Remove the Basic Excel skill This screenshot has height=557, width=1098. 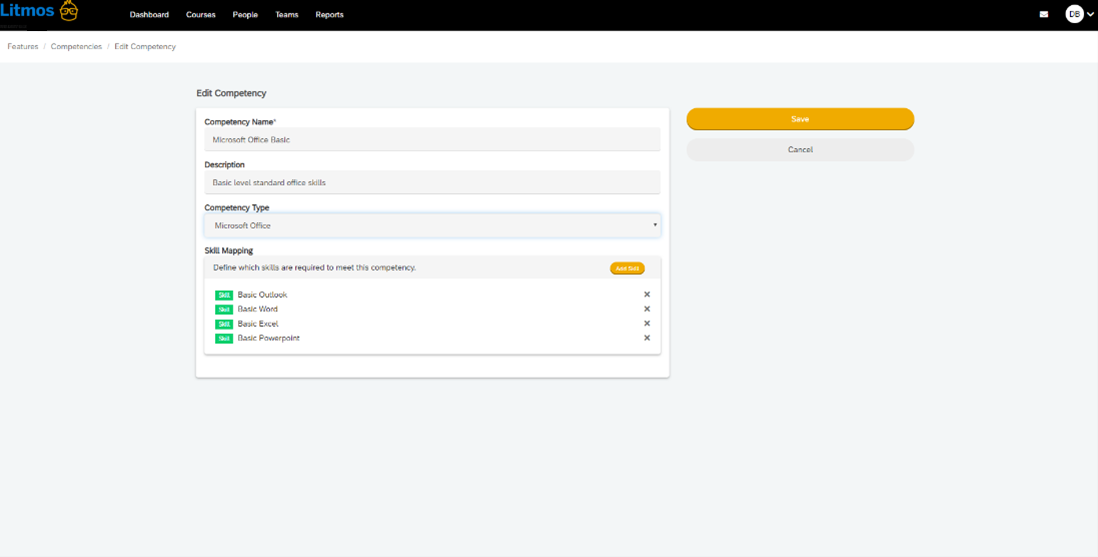(647, 324)
